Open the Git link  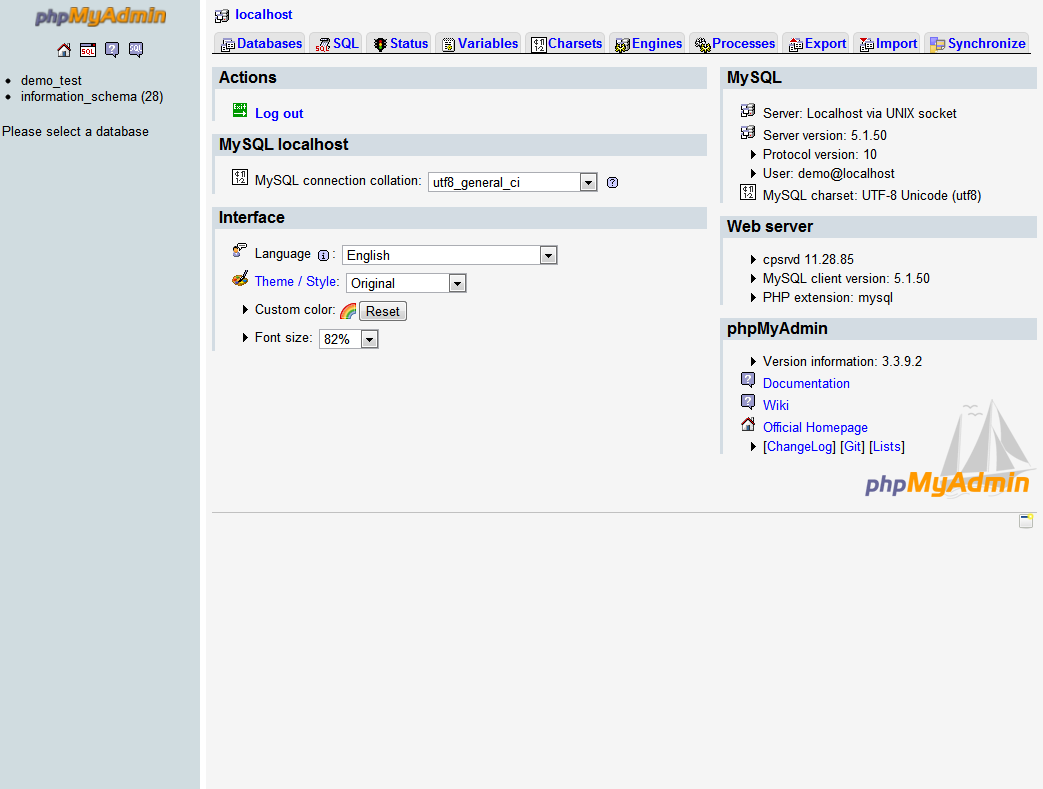[853, 446]
